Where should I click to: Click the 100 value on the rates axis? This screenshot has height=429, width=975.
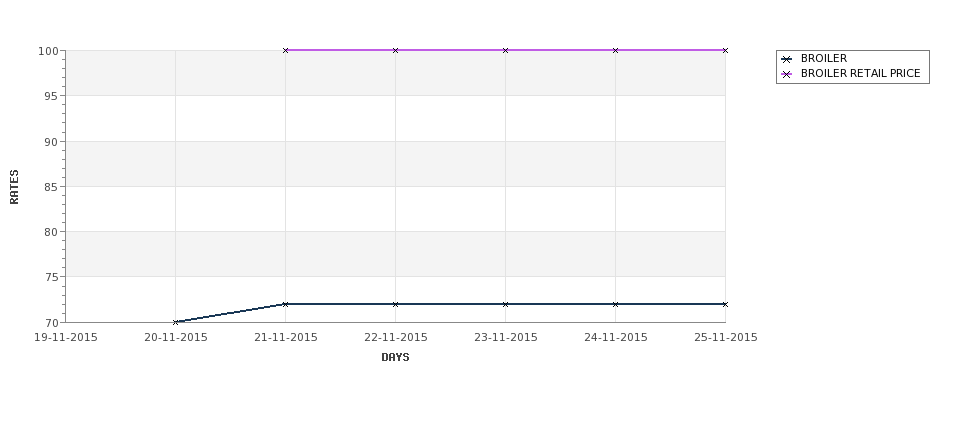pos(49,51)
